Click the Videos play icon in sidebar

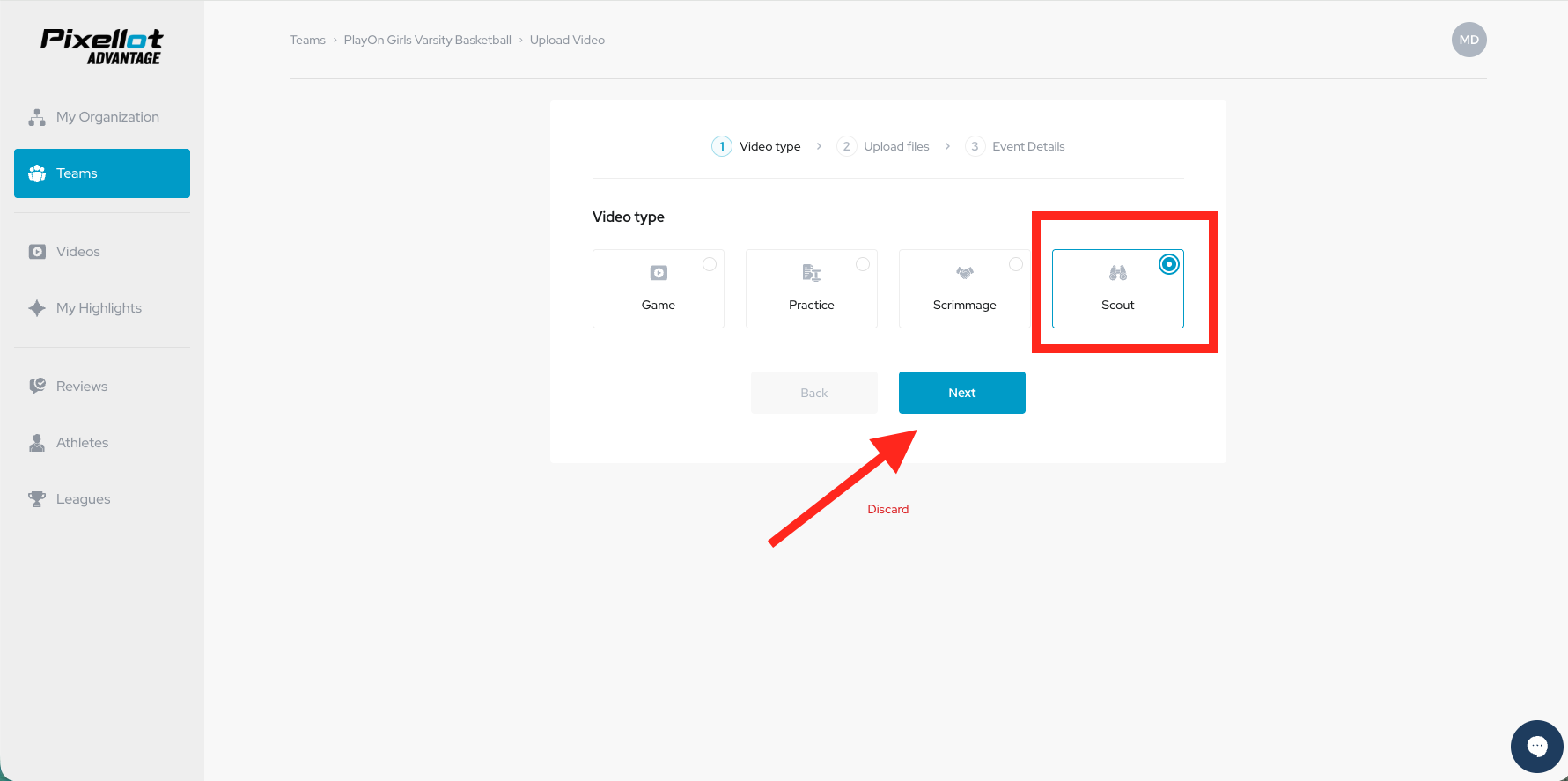coord(37,252)
